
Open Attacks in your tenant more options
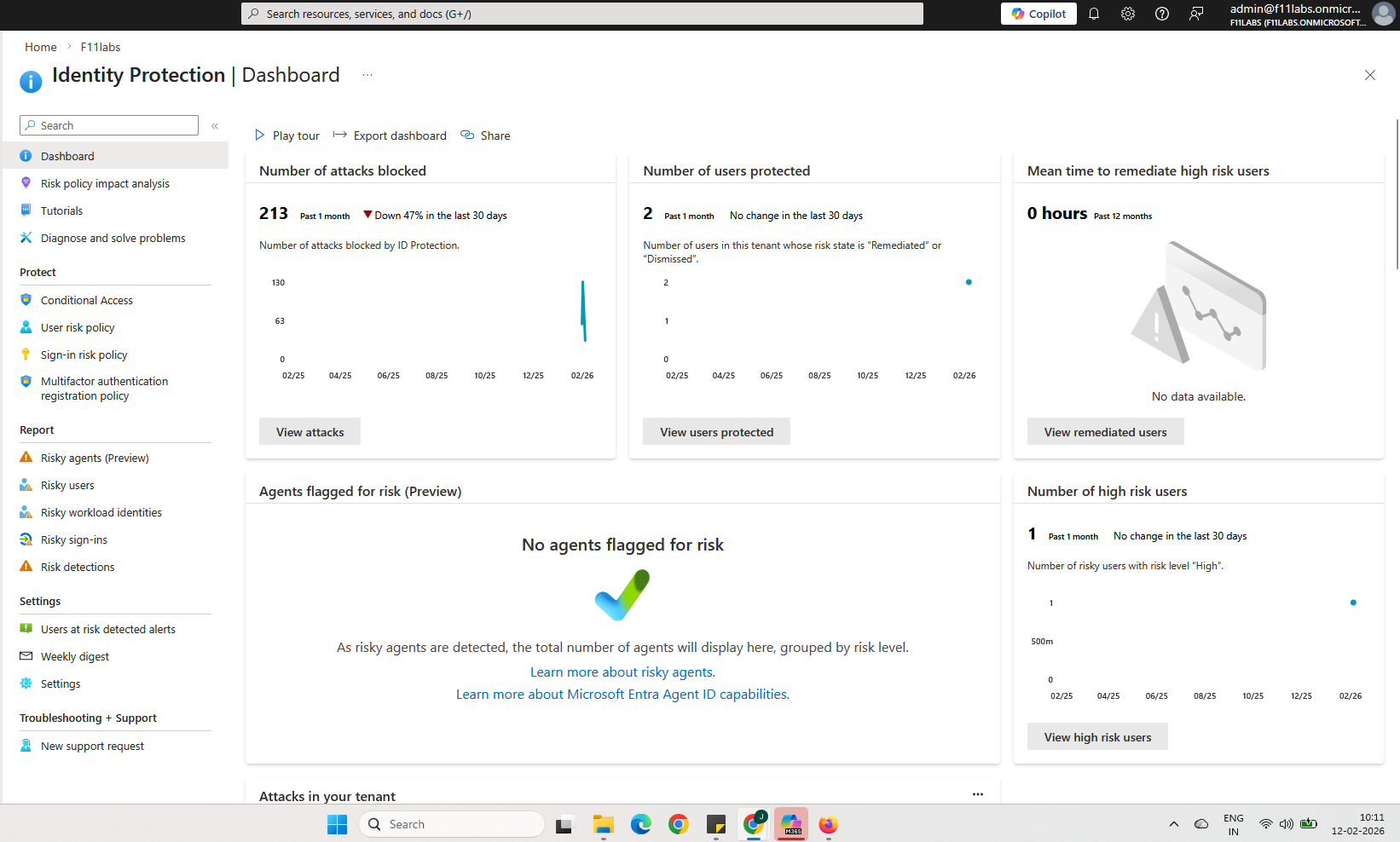[x=977, y=794]
